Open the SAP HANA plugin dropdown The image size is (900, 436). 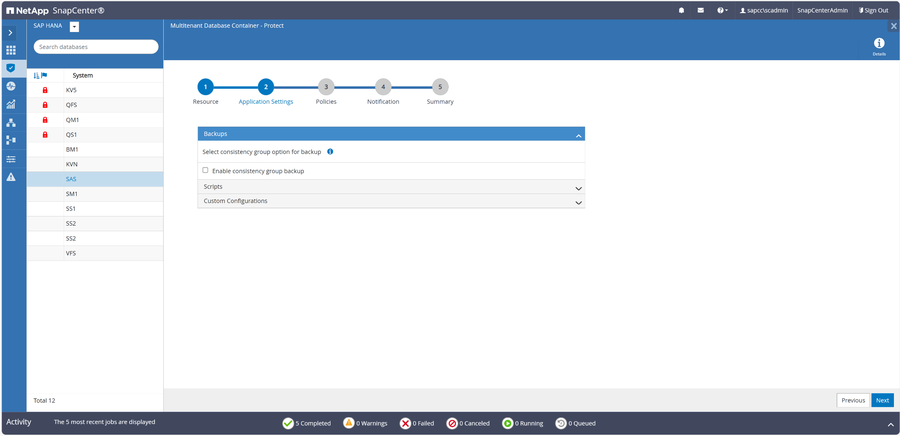[x=75, y=27]
